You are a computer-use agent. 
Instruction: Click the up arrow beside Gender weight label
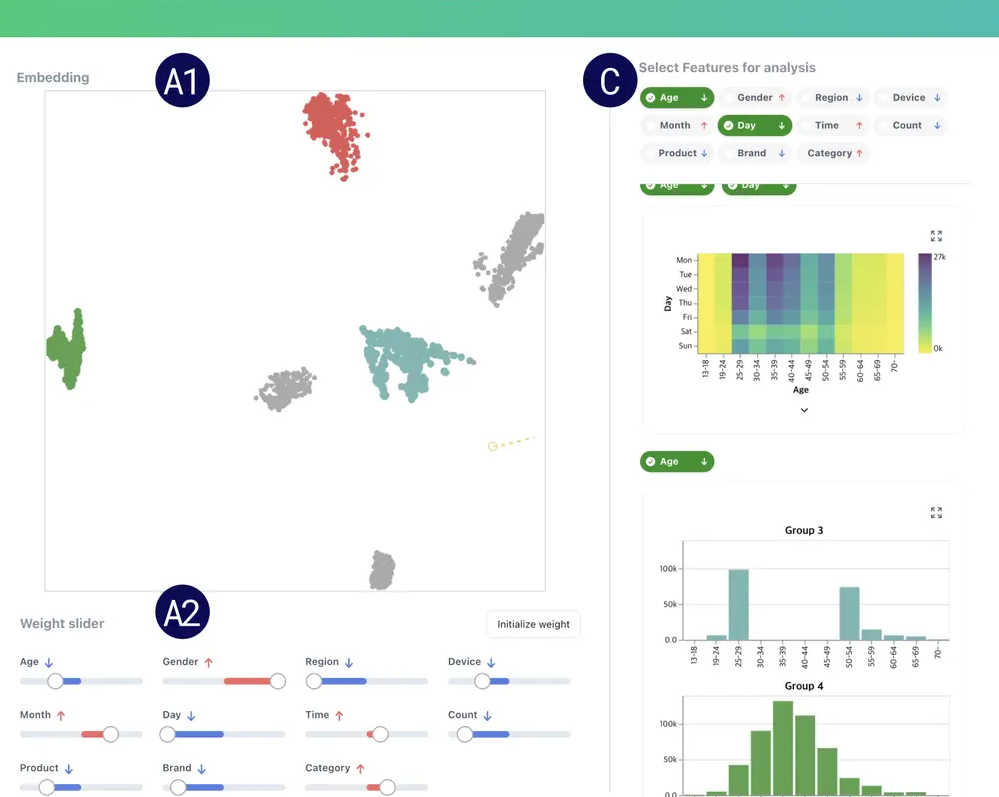[209, 662]
